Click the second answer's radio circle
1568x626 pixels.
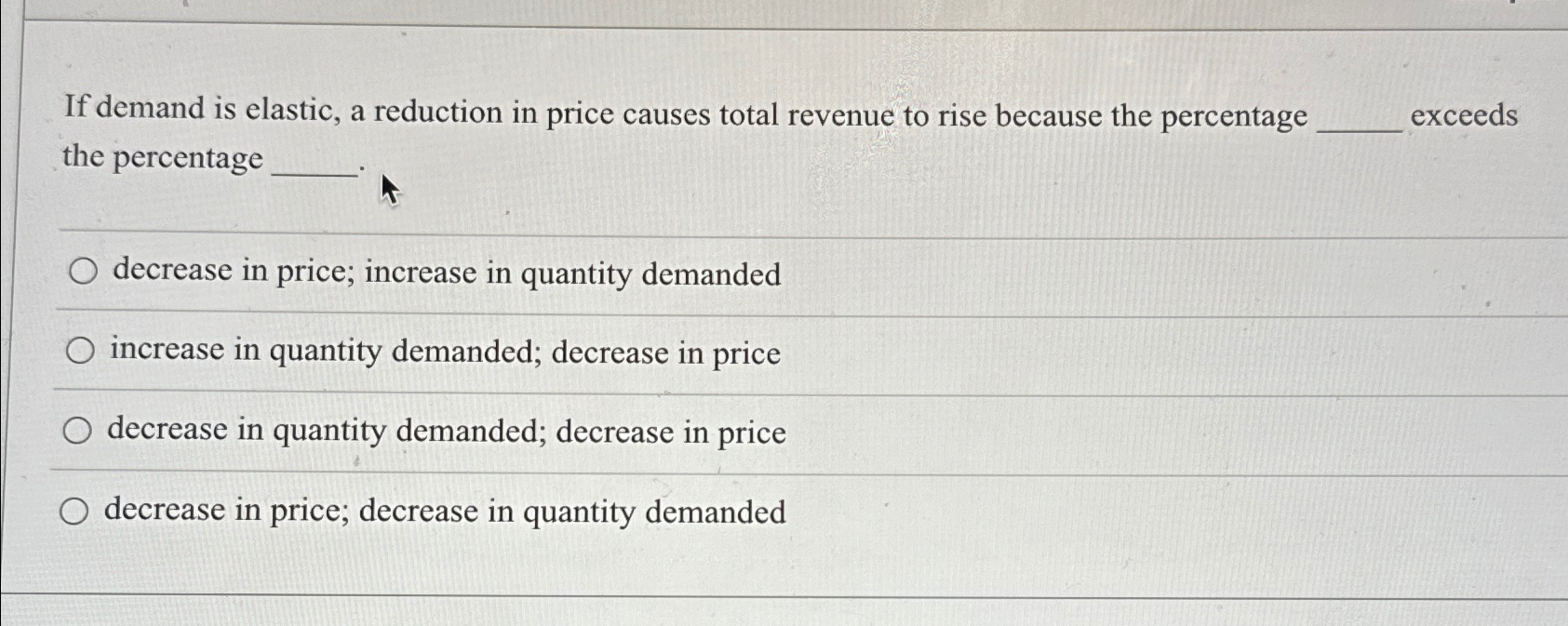(81, 350)
